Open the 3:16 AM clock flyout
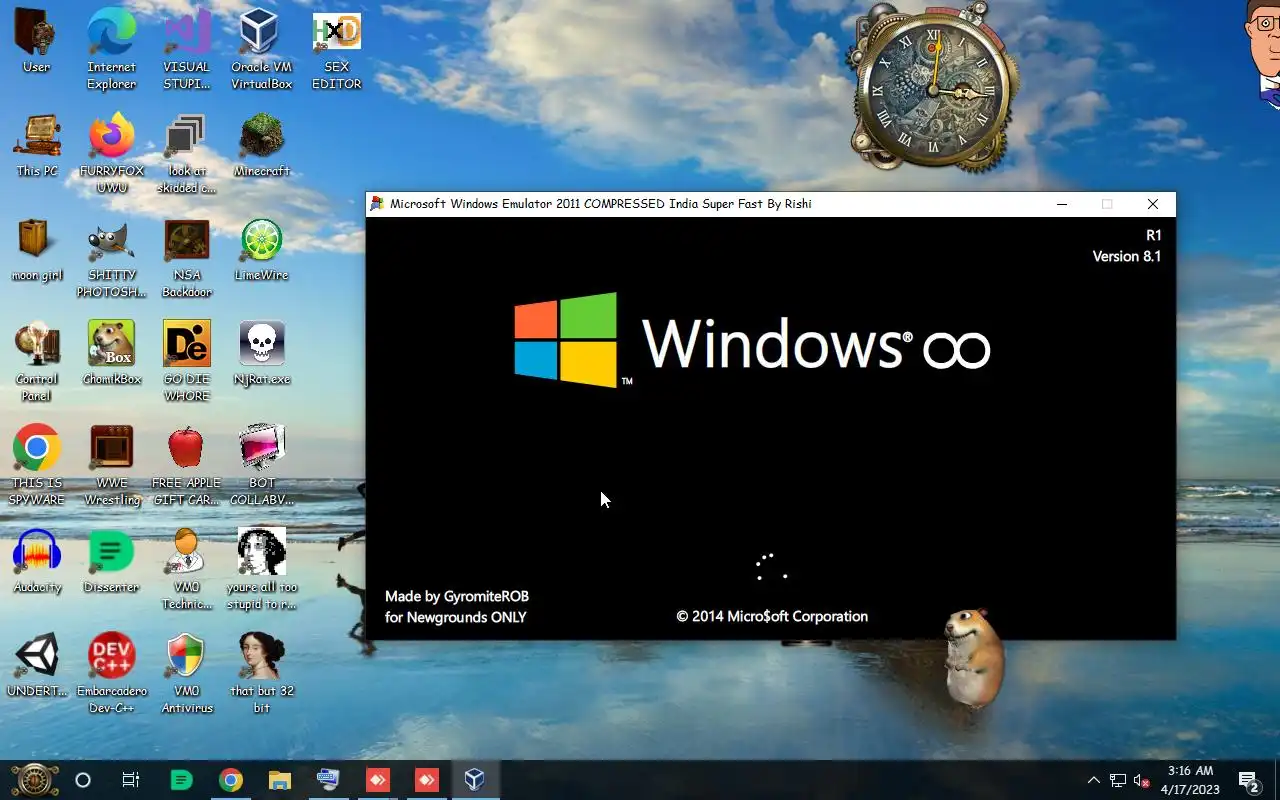The width and height of the screenshot is (1280, 800). (x=1191, y=780)
